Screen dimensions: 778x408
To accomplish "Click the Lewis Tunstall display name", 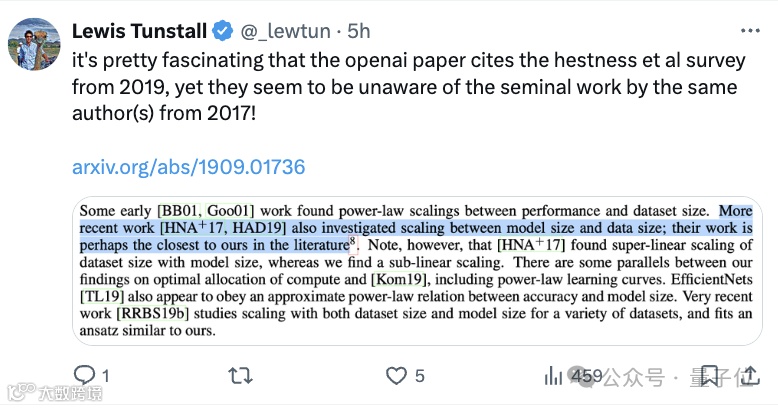I will (140, 31).
